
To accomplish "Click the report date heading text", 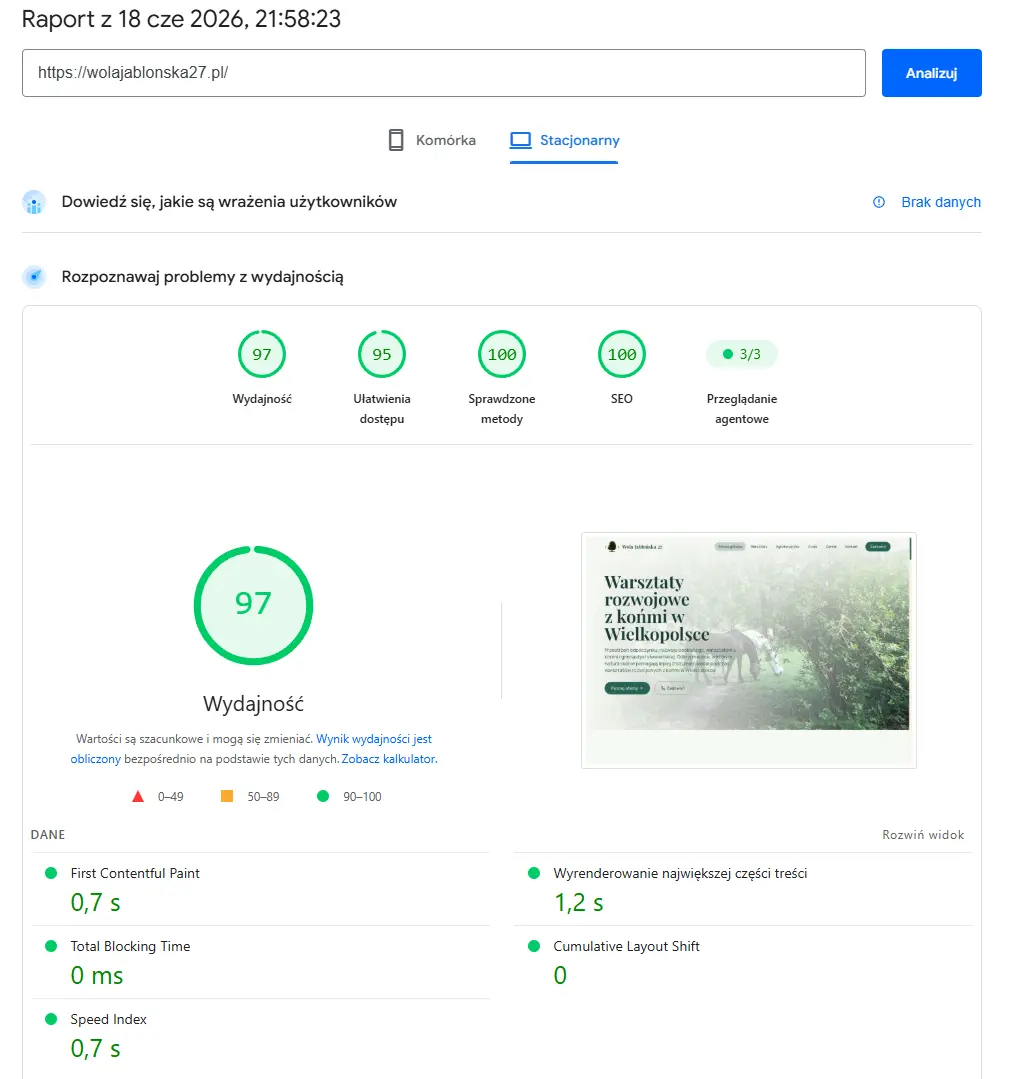I will point(181,19).
